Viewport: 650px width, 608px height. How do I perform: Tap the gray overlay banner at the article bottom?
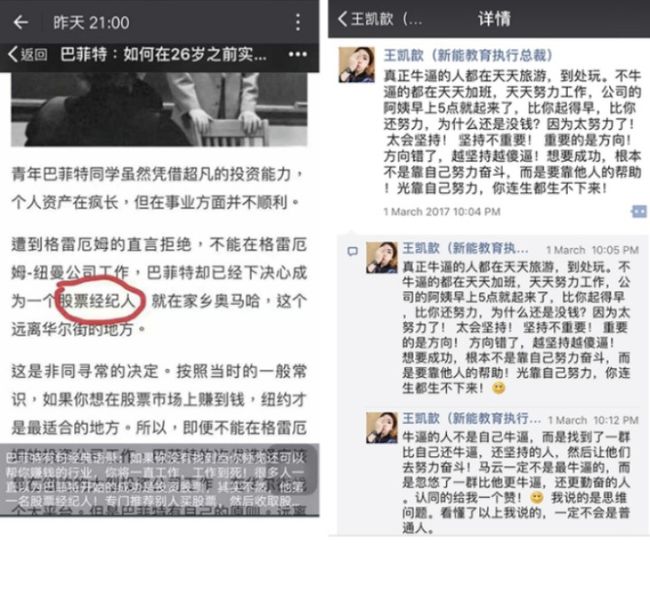tap(159, 480)
